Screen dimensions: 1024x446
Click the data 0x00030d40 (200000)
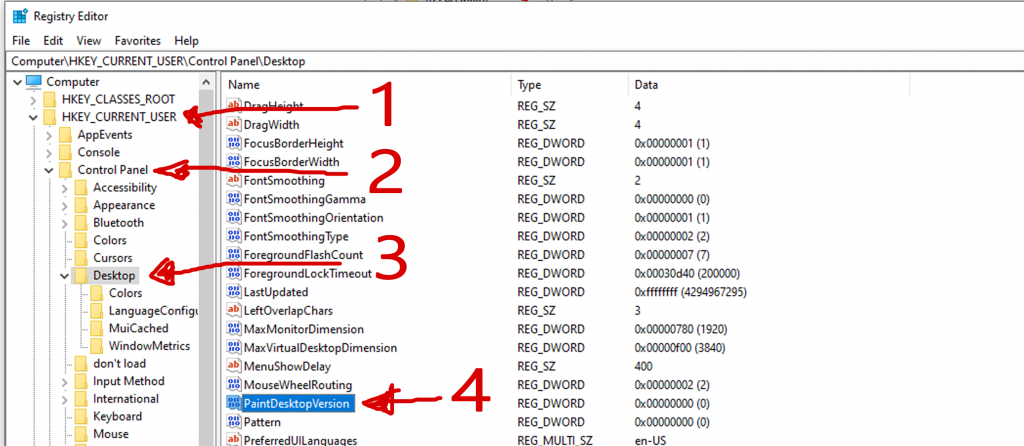(686, 273)
